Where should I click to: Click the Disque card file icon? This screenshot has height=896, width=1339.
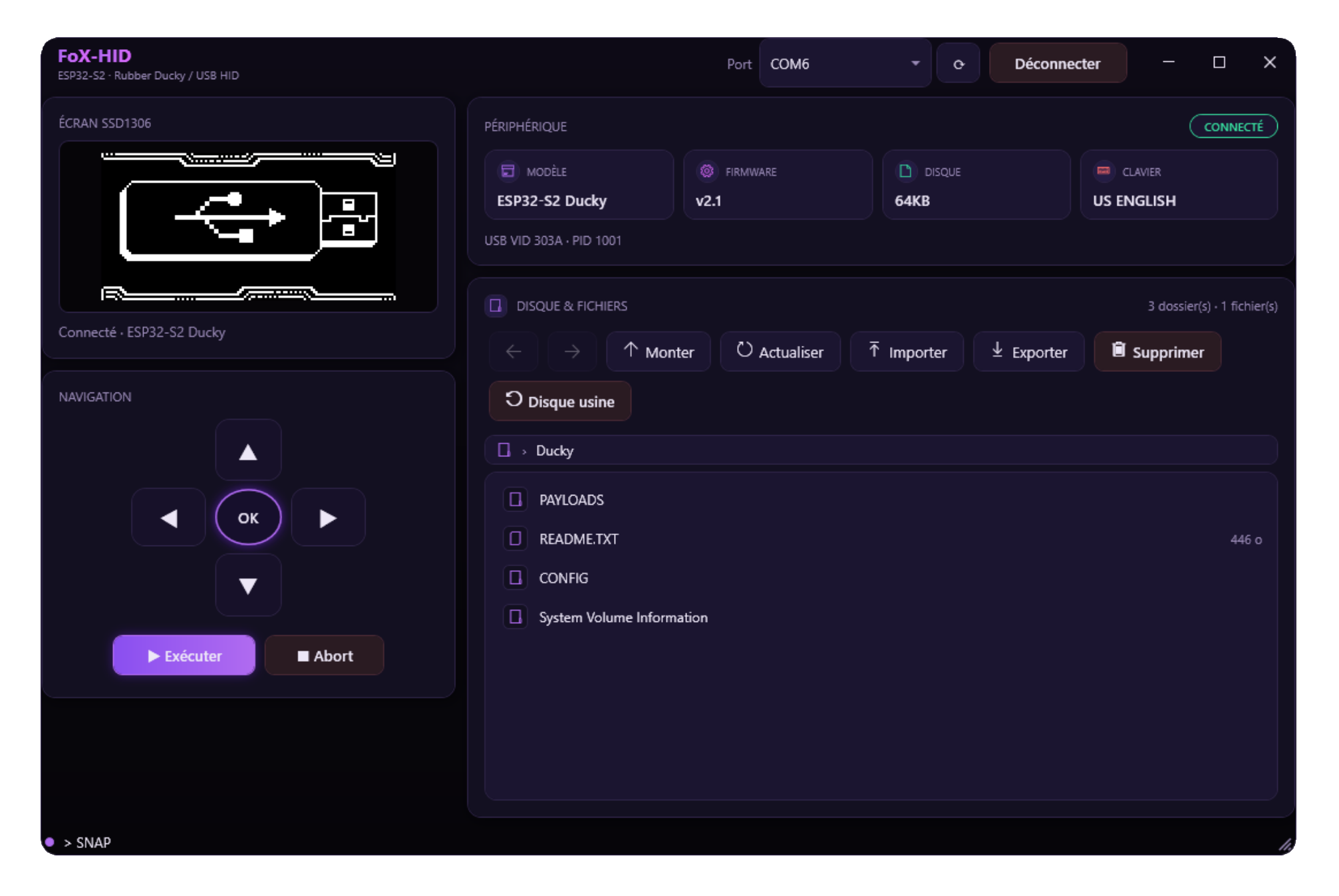(905, 171)
